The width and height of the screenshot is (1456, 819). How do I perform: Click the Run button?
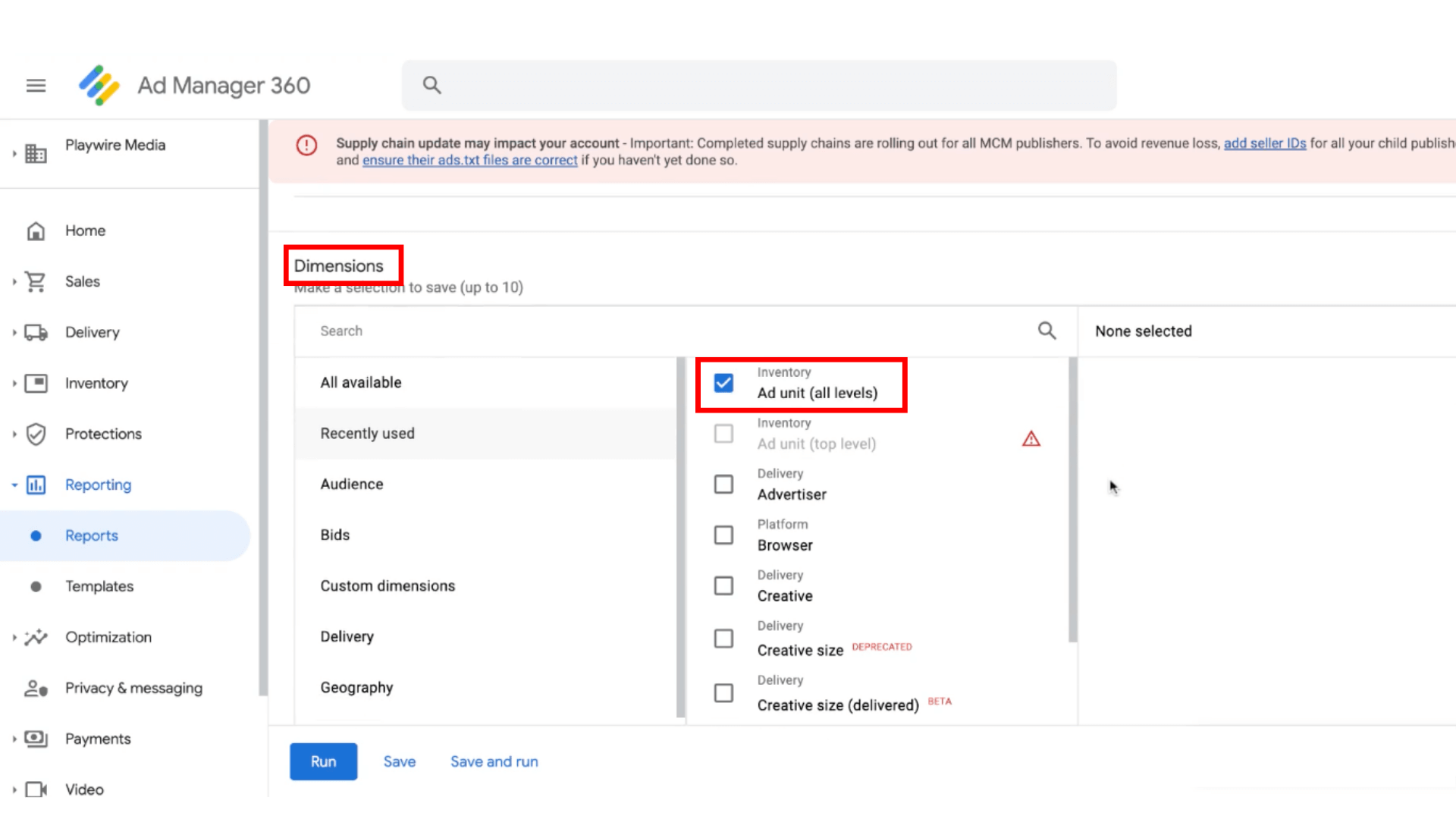[323, 761]
